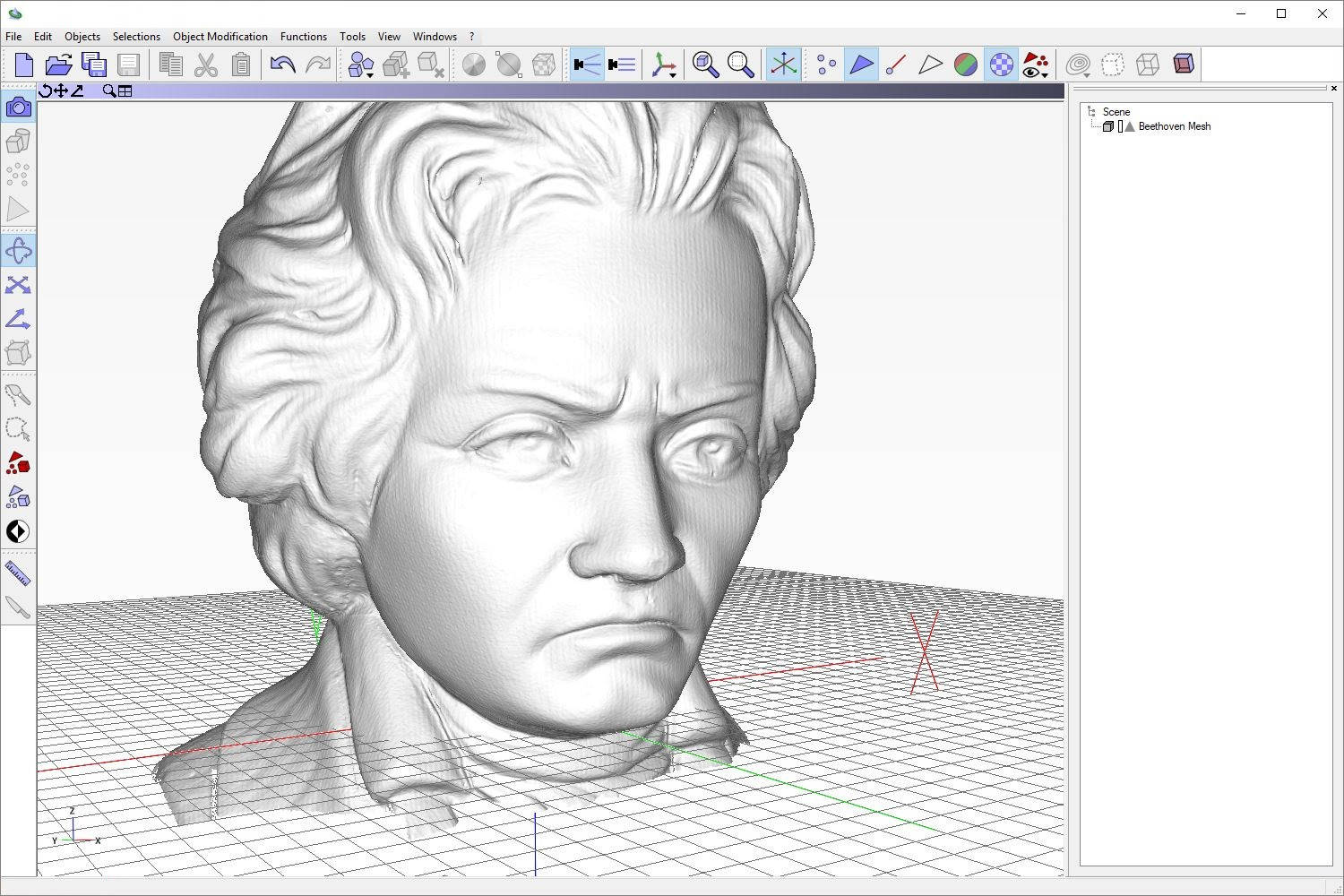The height and width of the screenshot is (896, 1344).
Task: Toggle red edge line display
Action: [896, 65]
